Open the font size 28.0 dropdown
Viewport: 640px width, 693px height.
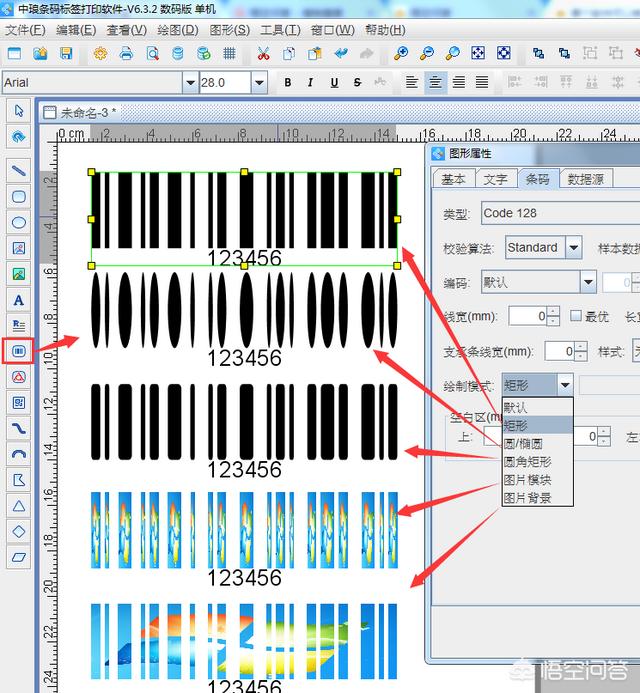259,83
